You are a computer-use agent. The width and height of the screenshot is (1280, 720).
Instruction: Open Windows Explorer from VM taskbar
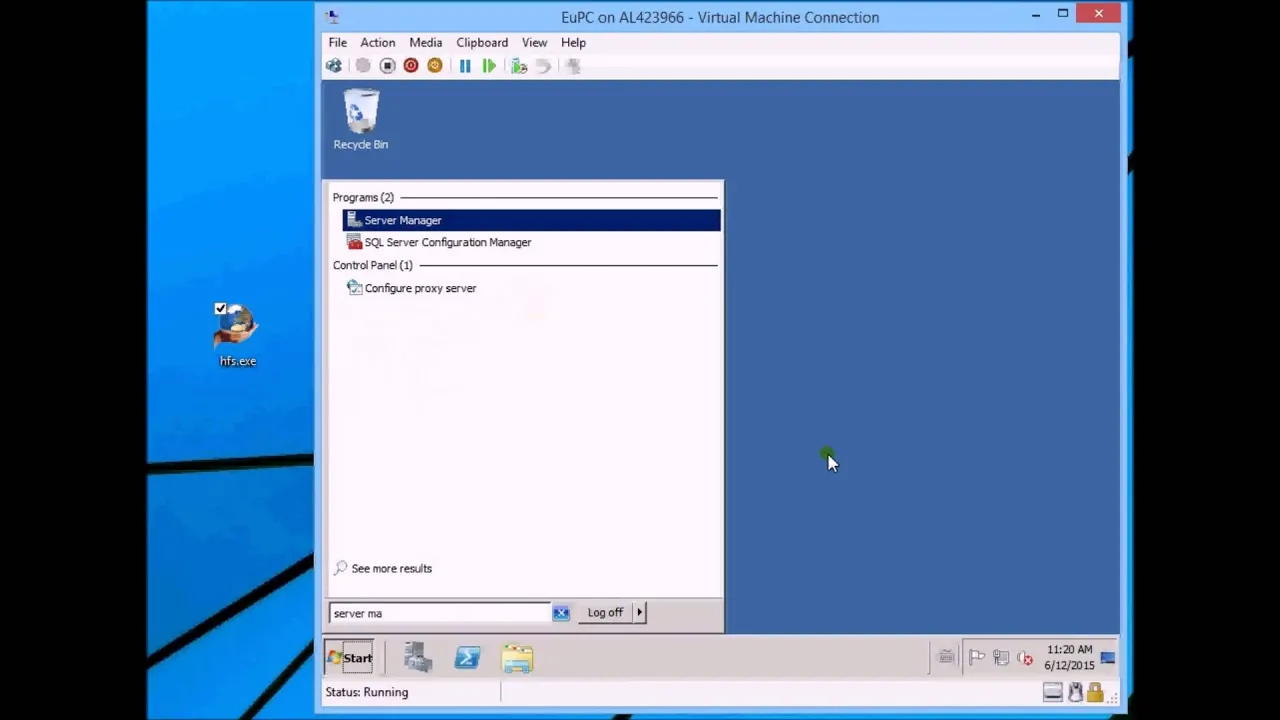click(x=517, y=657)
